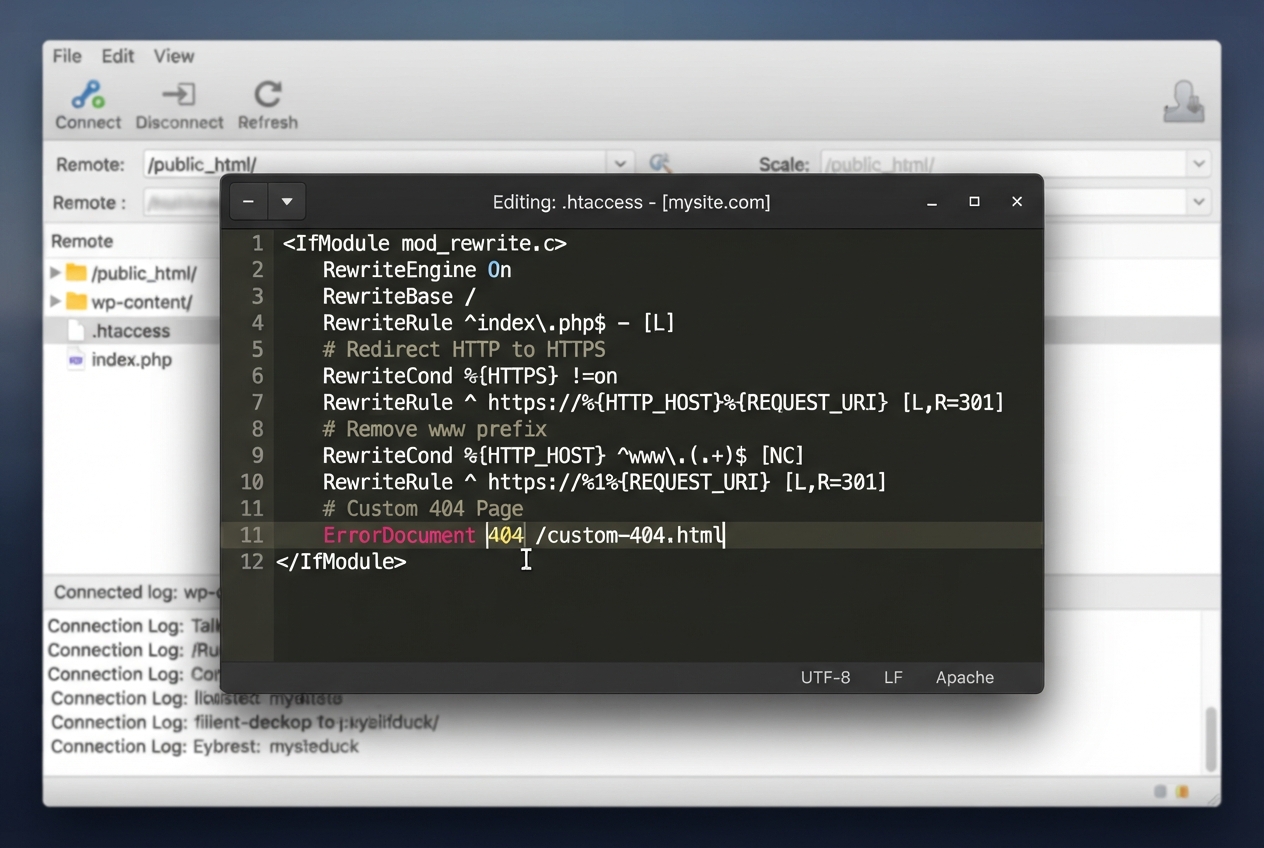The height and width of the screenshot is (848, 1264).
Task: Click the highlighted '404' in editor
Action: click(x=506, y=535)
